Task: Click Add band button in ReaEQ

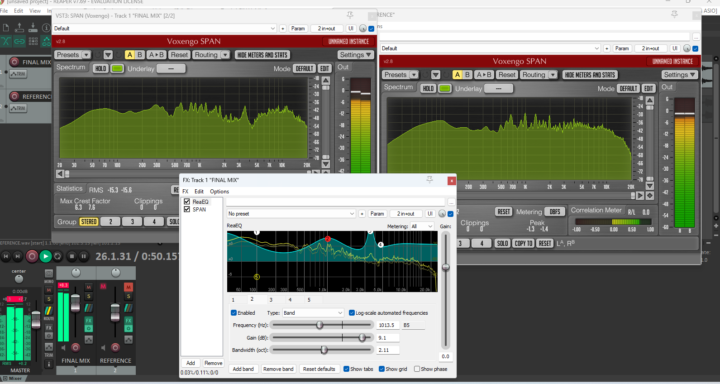Action: tap(243, 369)
